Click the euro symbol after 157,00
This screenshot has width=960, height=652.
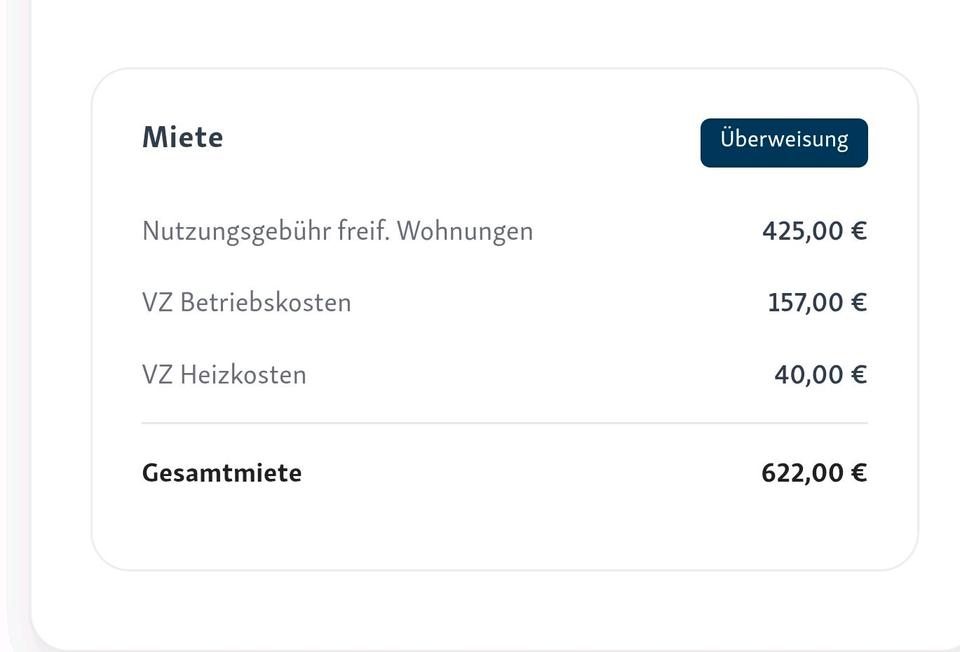(858, 303)
